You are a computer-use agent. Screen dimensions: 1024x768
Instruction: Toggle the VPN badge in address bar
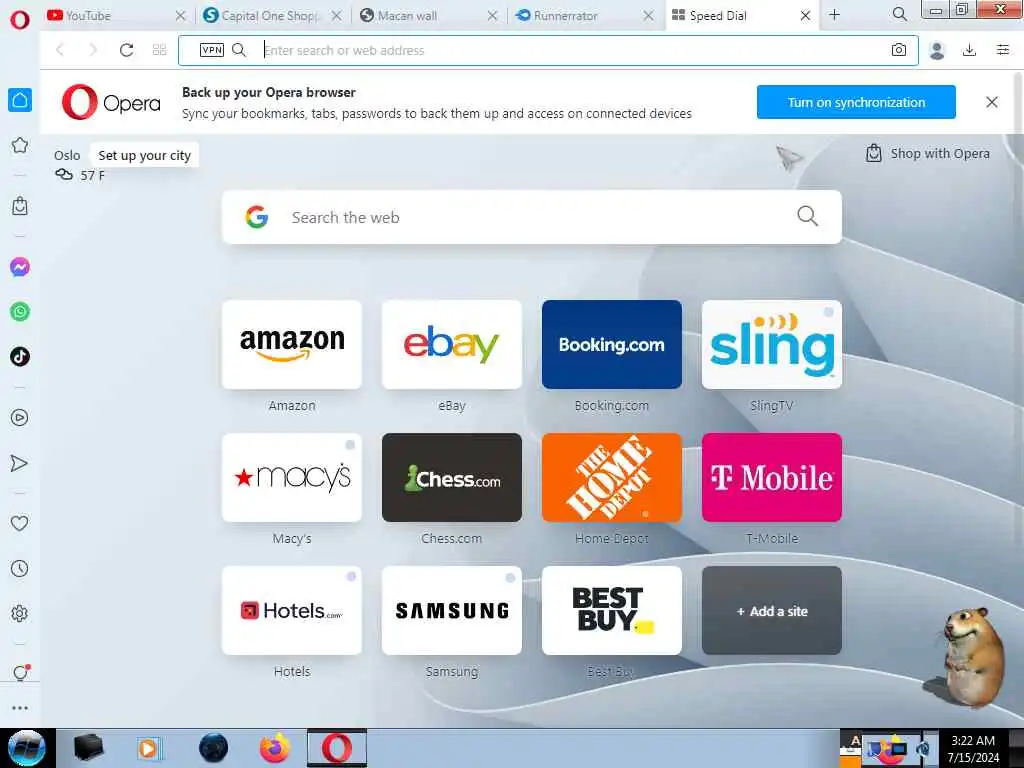(212, 50)
